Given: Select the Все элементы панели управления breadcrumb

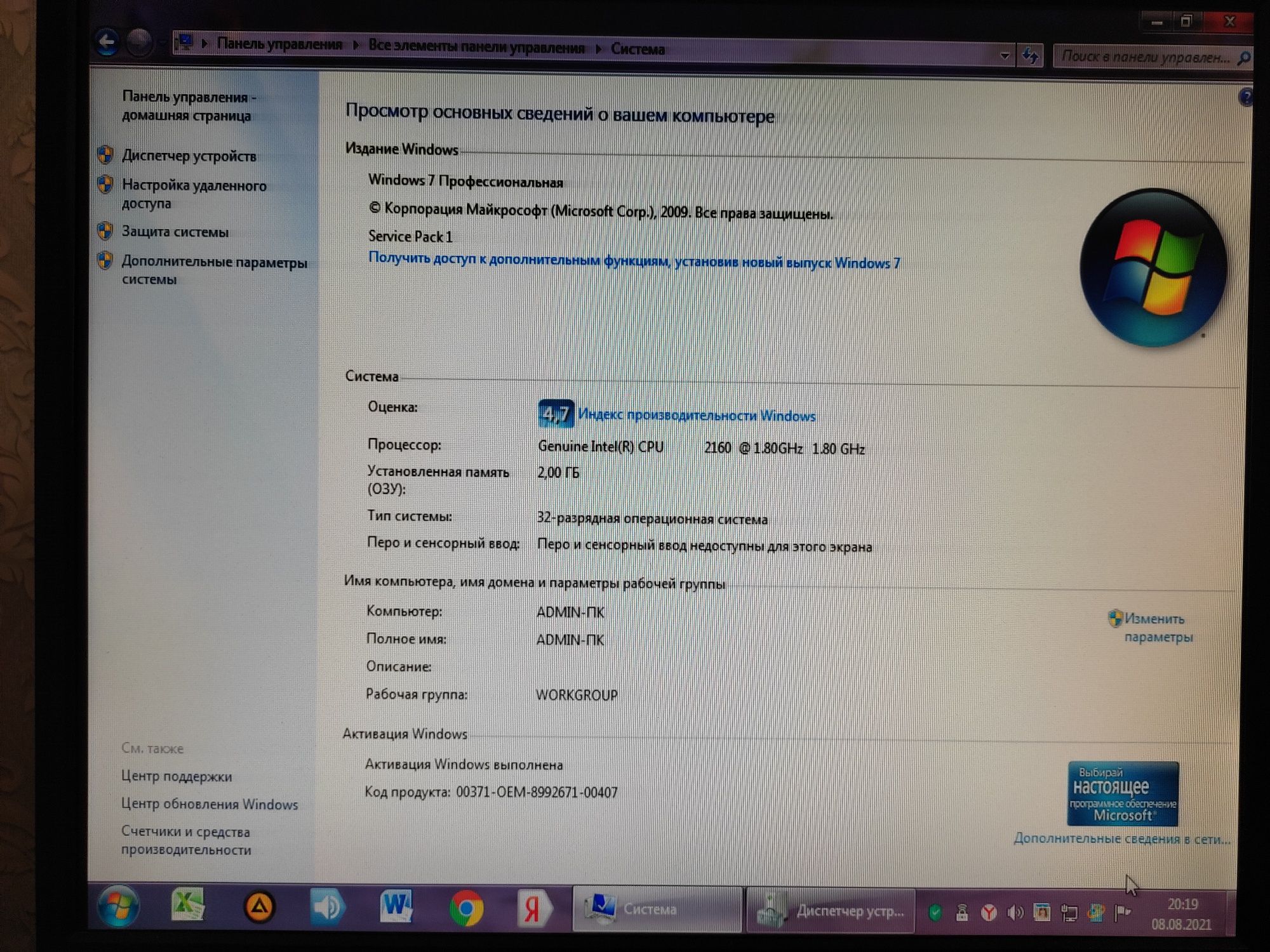Looking at the screenshot, I should click(476, 47).
